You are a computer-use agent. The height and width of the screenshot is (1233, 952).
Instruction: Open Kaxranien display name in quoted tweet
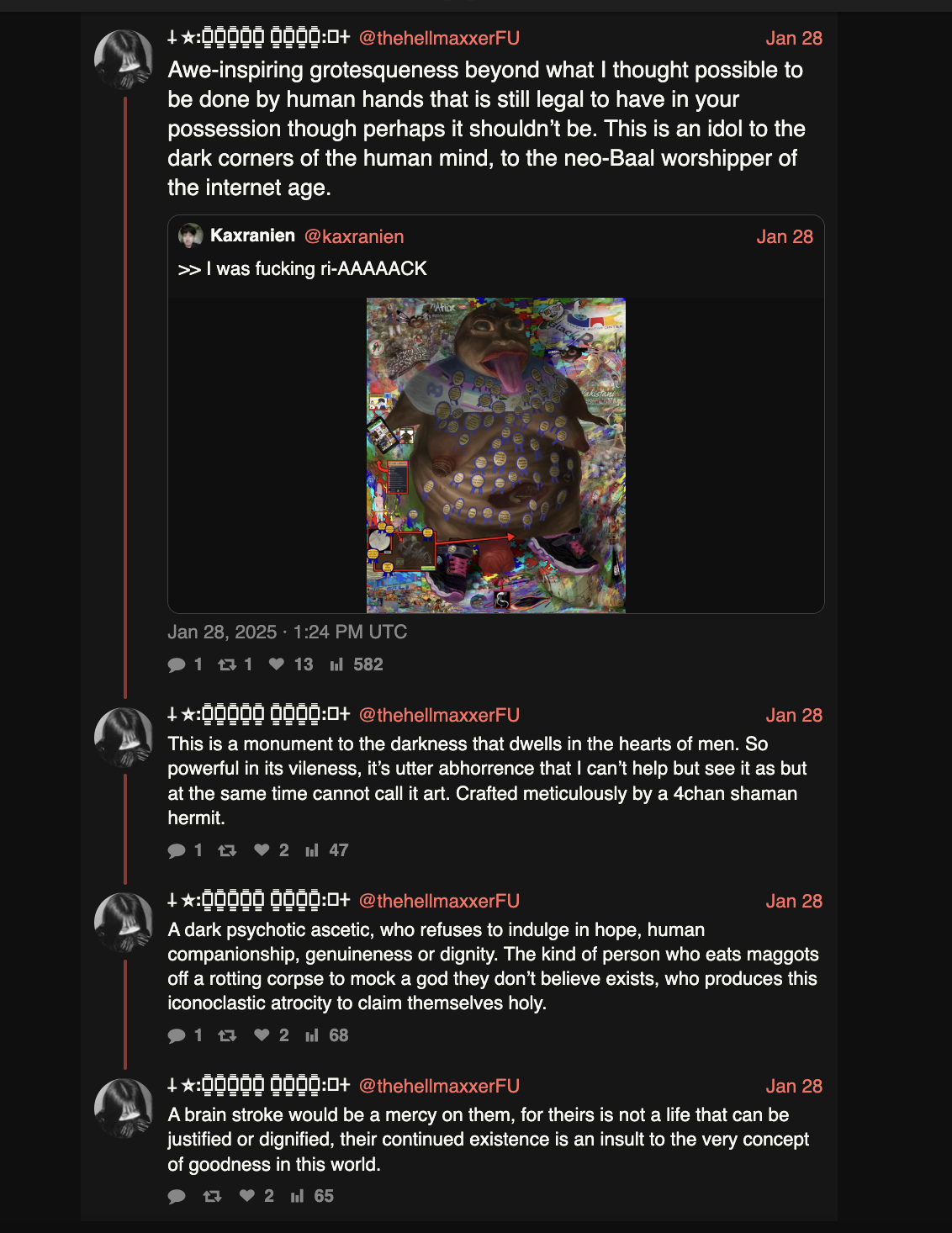(x=252, y=235)
